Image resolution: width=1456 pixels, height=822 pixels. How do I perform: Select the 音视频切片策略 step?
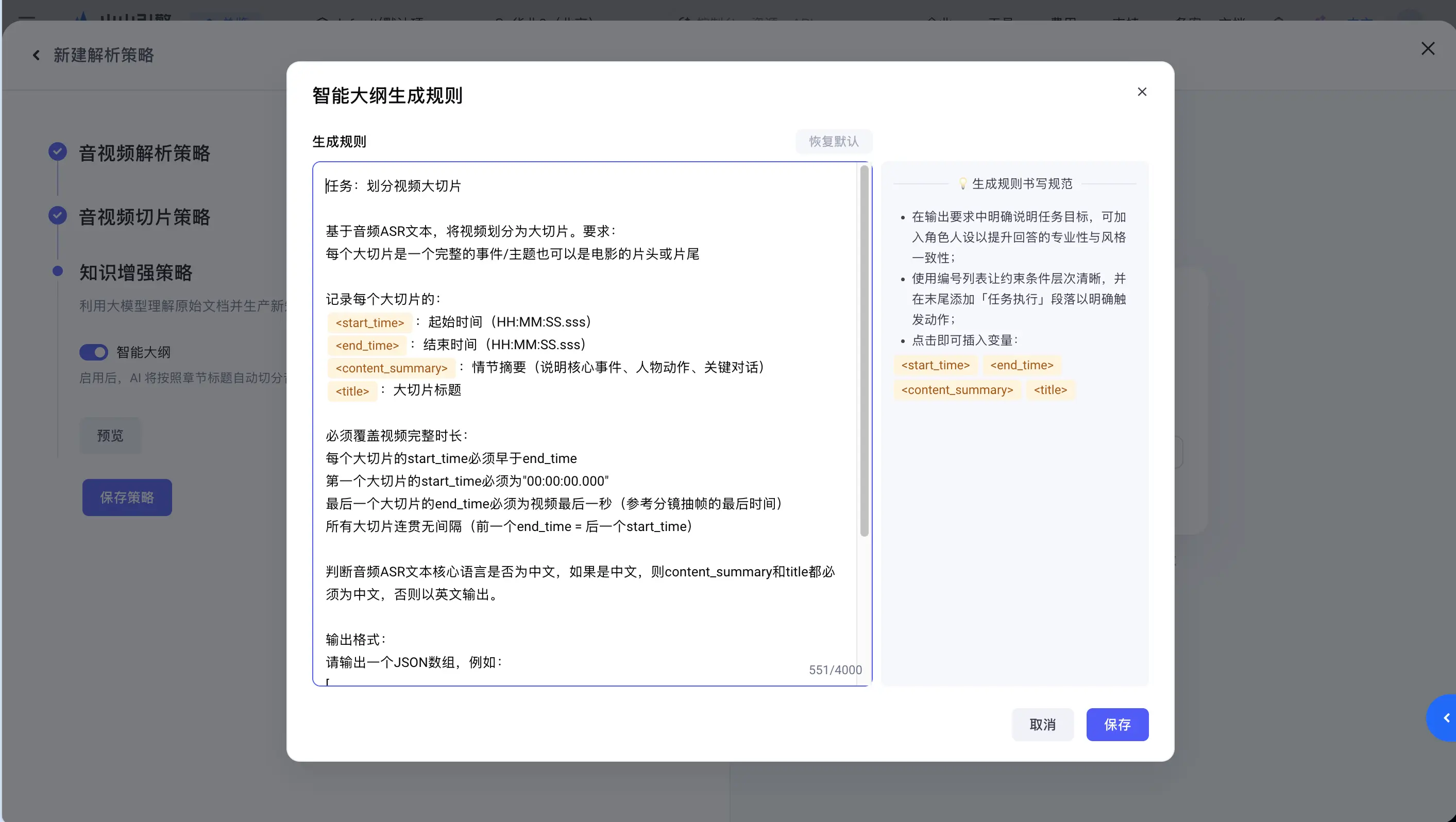click(x=144, y=217)
